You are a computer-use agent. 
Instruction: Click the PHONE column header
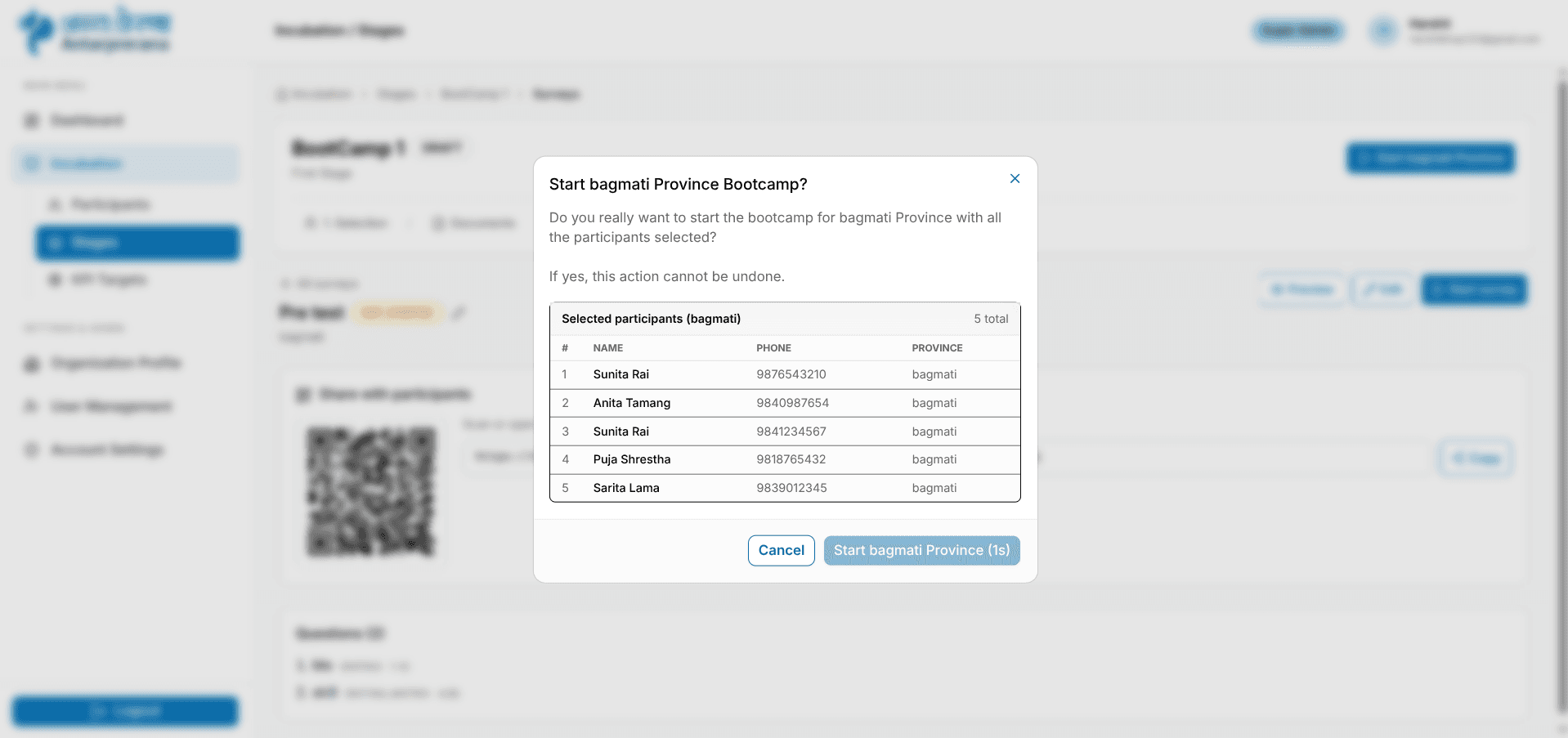pyautogui.click(x=773, y=348)
